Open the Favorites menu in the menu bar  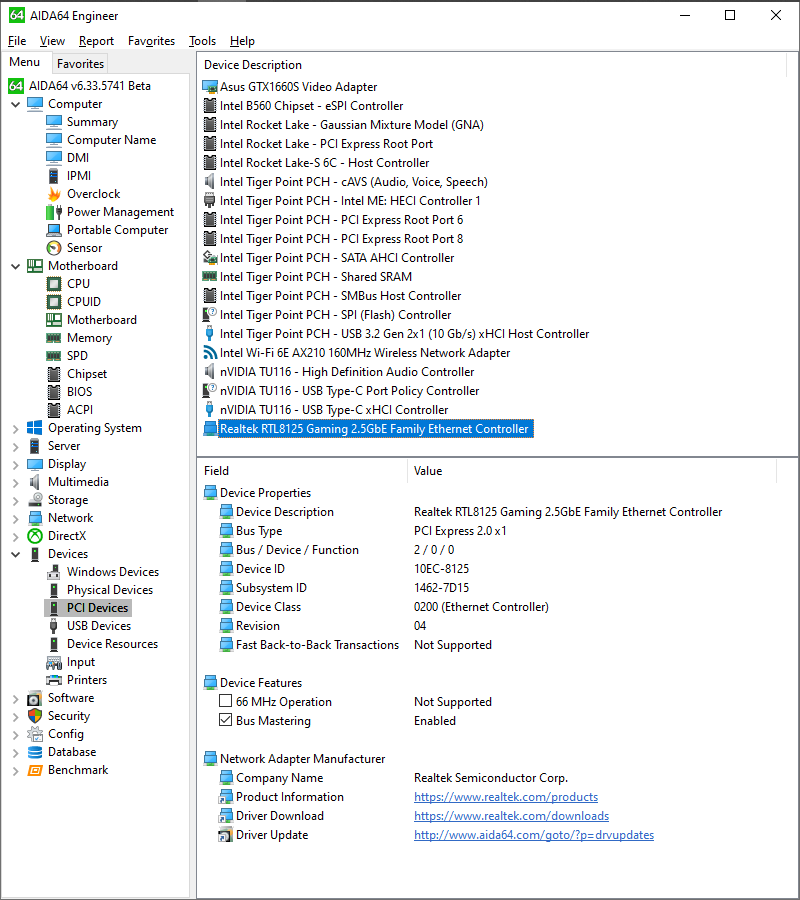click(152, 41)
